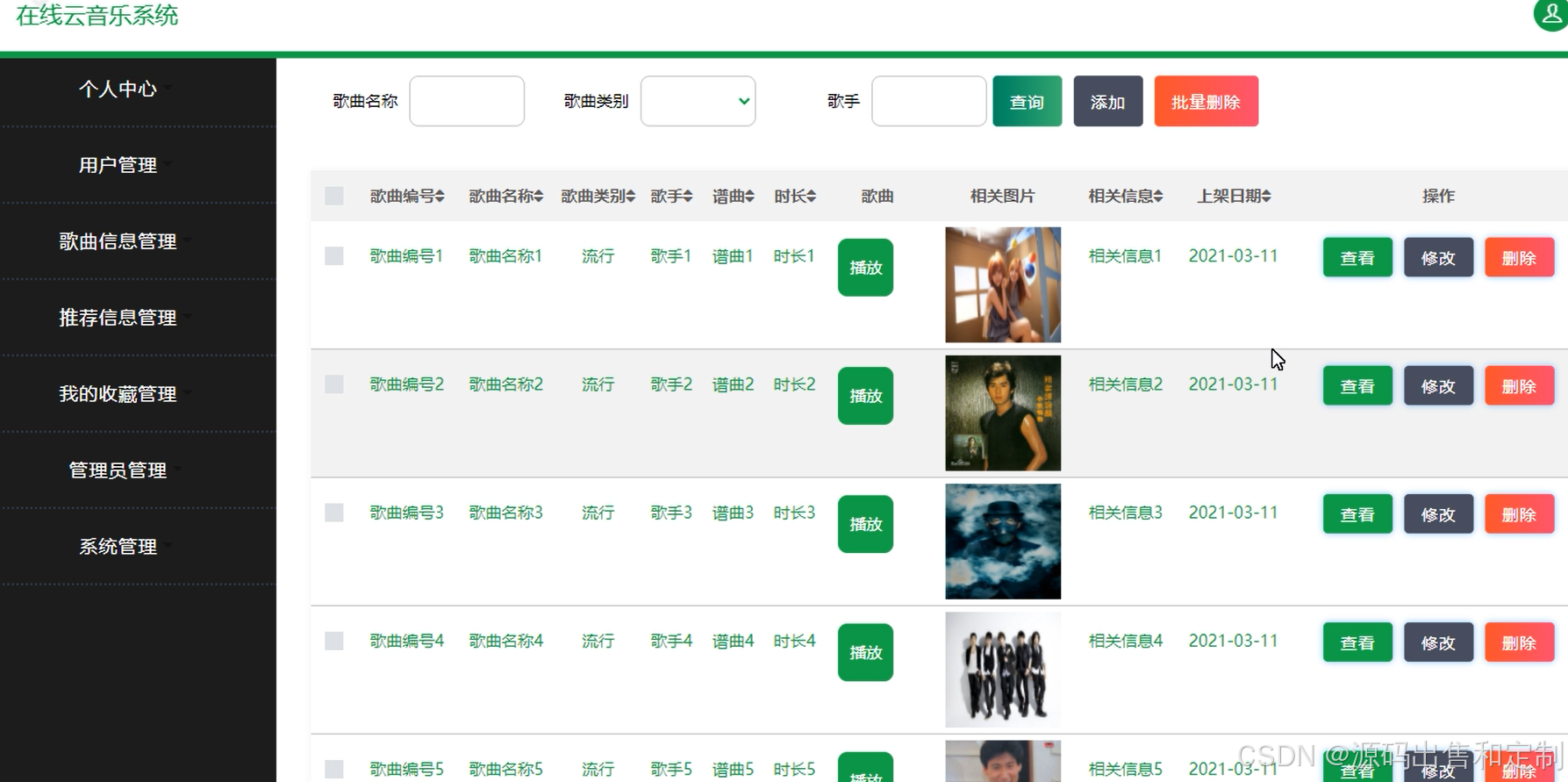1568x782 pixels.
Task: Click the 在线云音乐系统 site title
Action: 97,15
